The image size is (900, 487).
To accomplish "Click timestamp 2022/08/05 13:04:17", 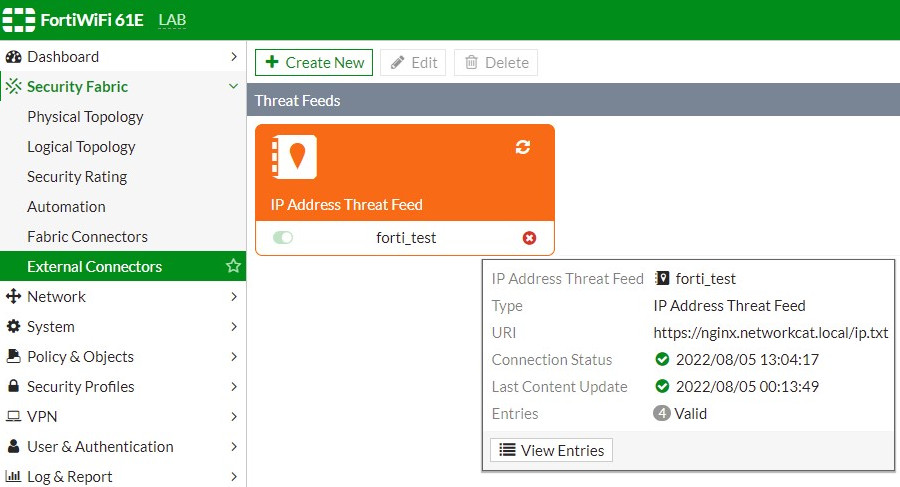I will coord(747,360).
